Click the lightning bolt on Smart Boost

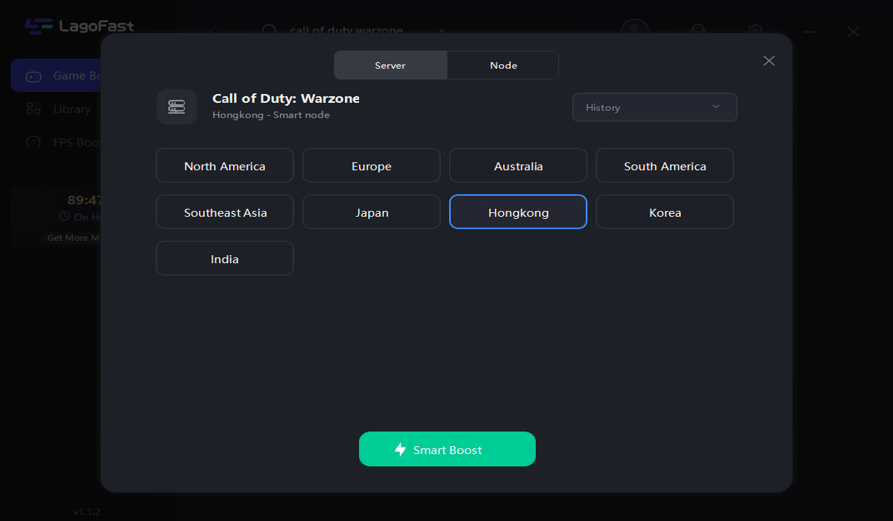(400, 450)
